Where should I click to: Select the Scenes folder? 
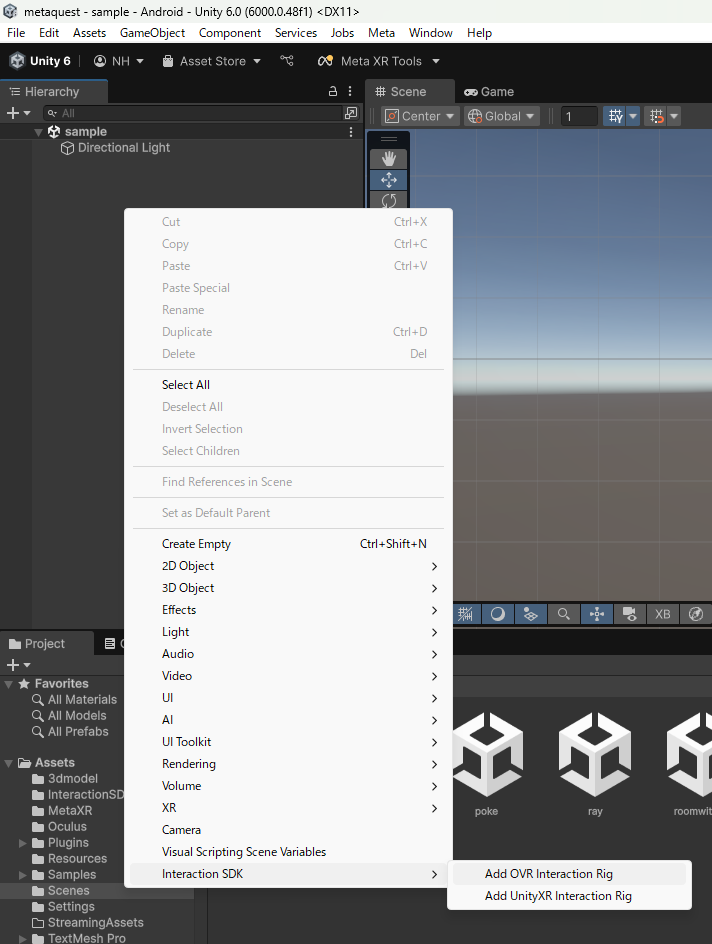(60, 890)
